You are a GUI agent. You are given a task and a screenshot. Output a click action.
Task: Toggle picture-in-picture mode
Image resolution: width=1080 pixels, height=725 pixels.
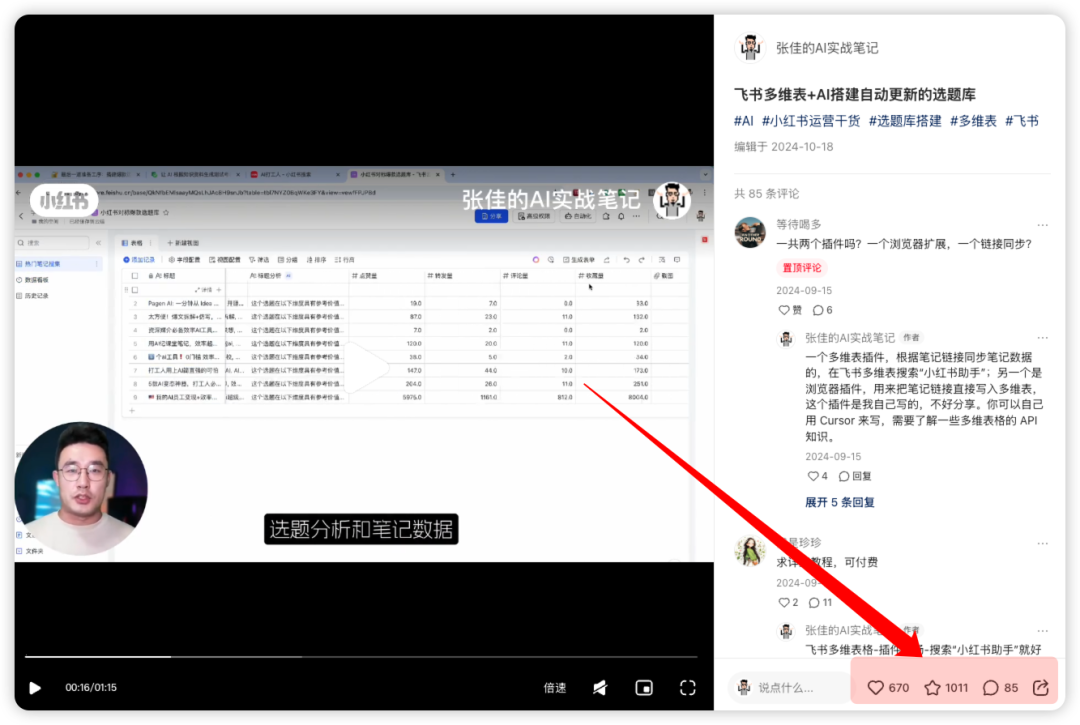point(644,687)
